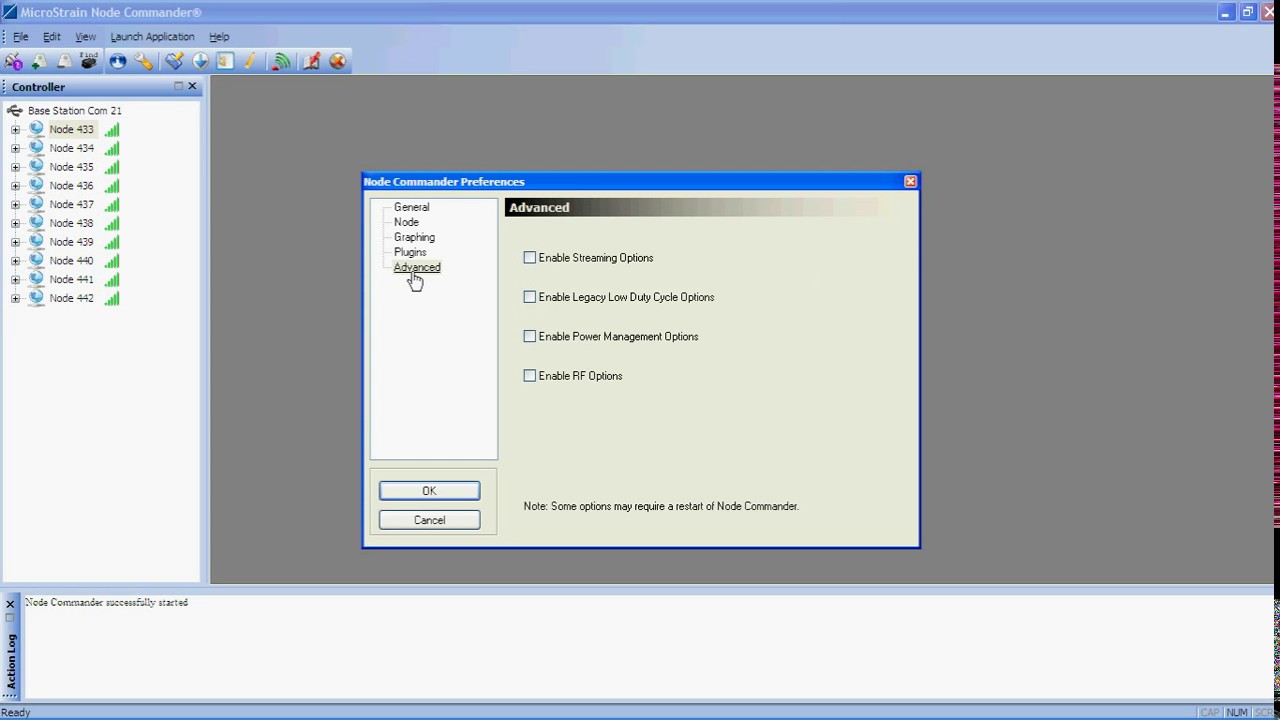1280x720 pixels.
Task: Click the signal strength bars for Node 434
Action: click(112, 148)
